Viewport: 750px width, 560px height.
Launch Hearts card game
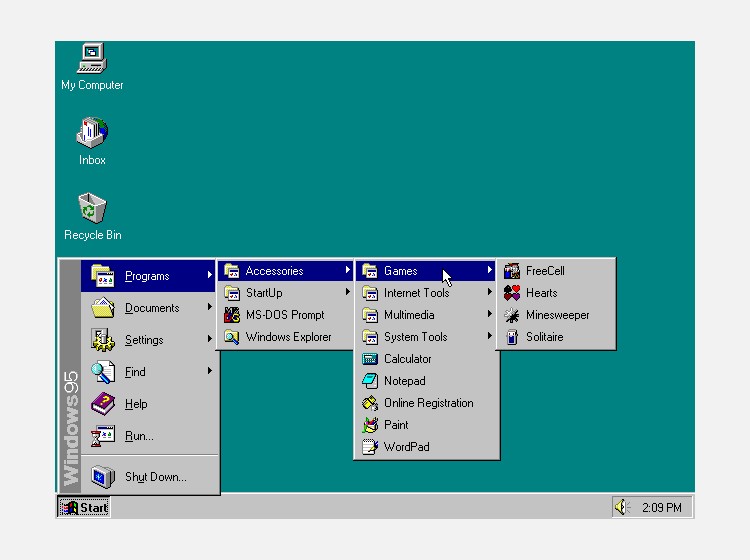coord(556,293)
